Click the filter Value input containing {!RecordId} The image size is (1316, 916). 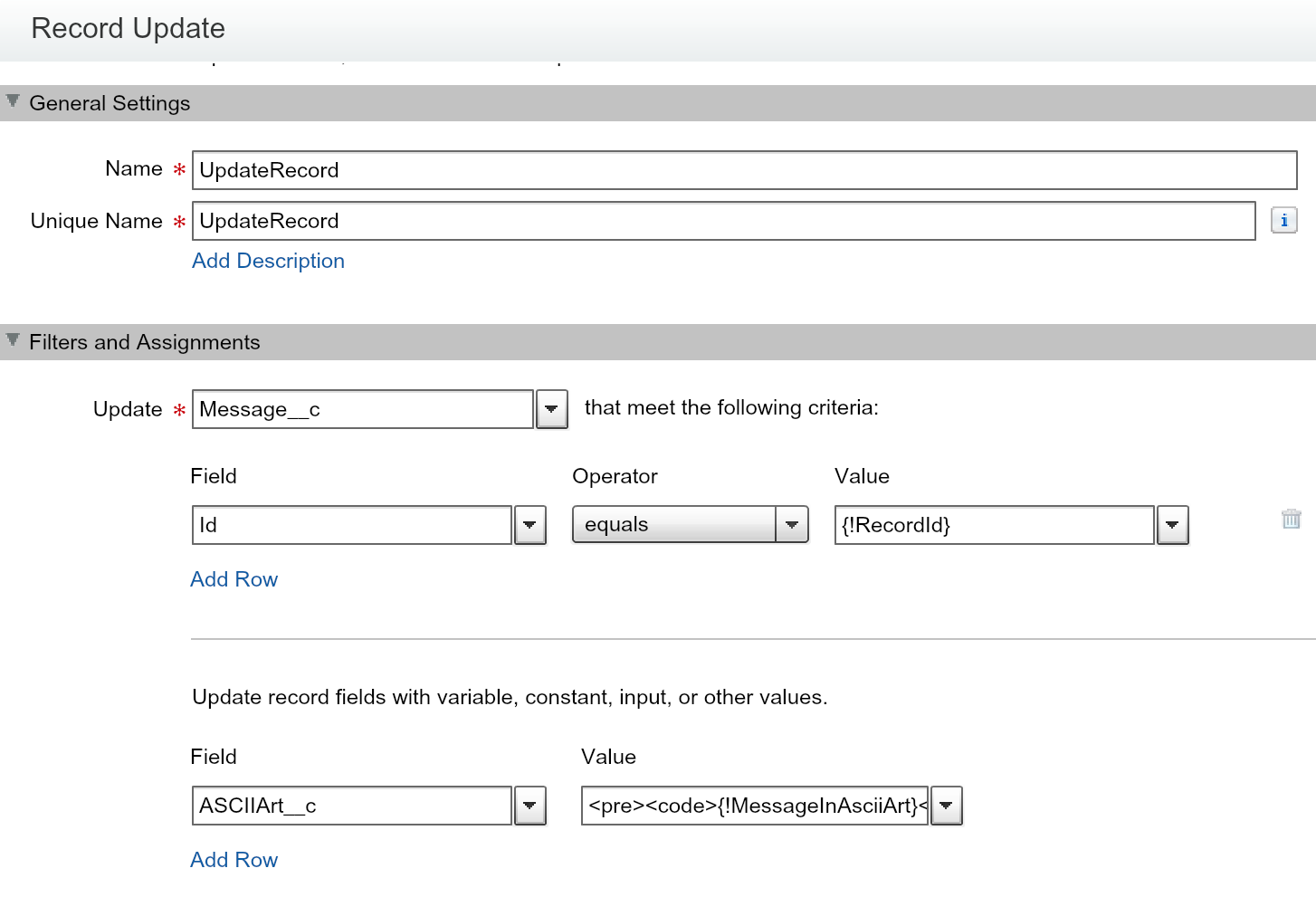tap(994, 525)
